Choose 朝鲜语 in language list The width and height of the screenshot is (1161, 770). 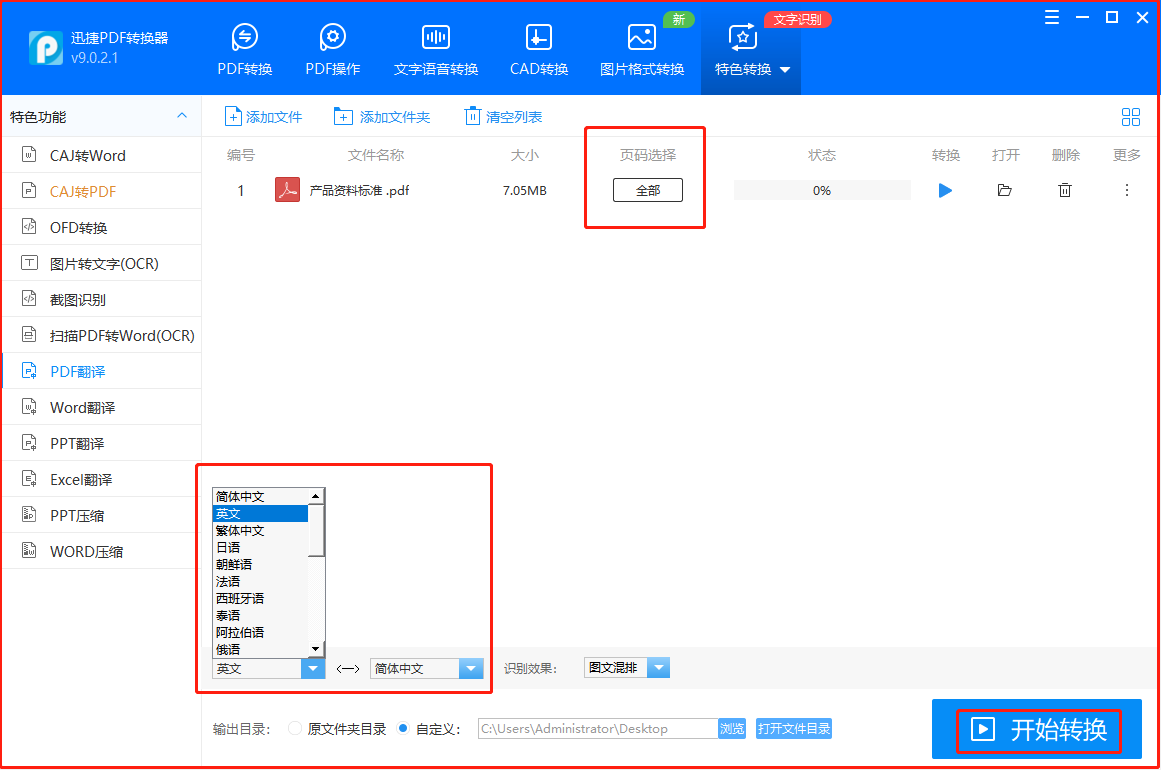tap(260, 564)
